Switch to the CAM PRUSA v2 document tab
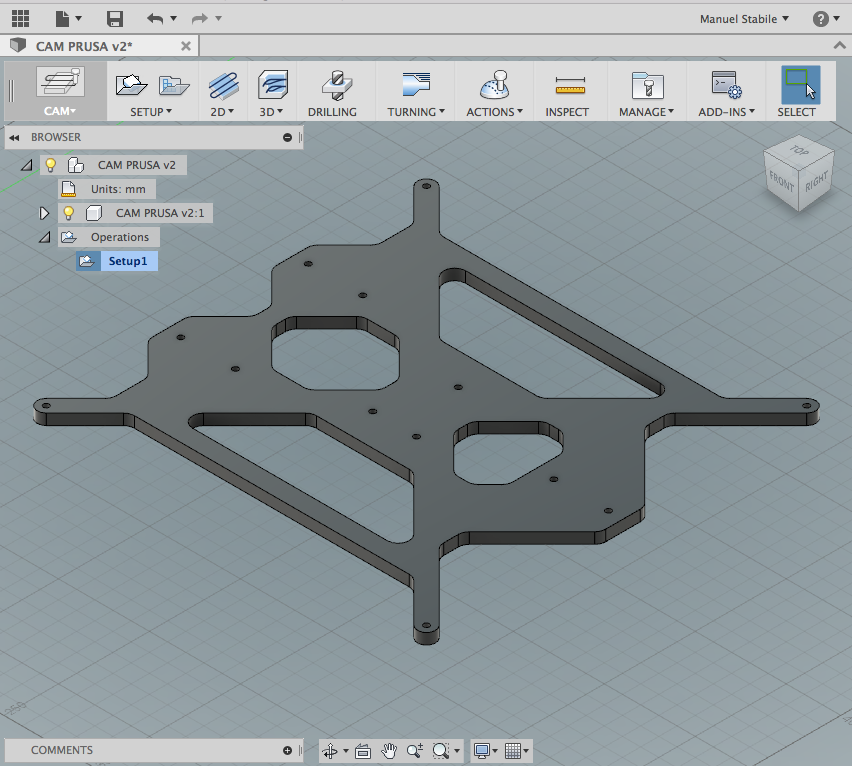The width and height of the screenshot is (852, 766). tap(84, 46)
